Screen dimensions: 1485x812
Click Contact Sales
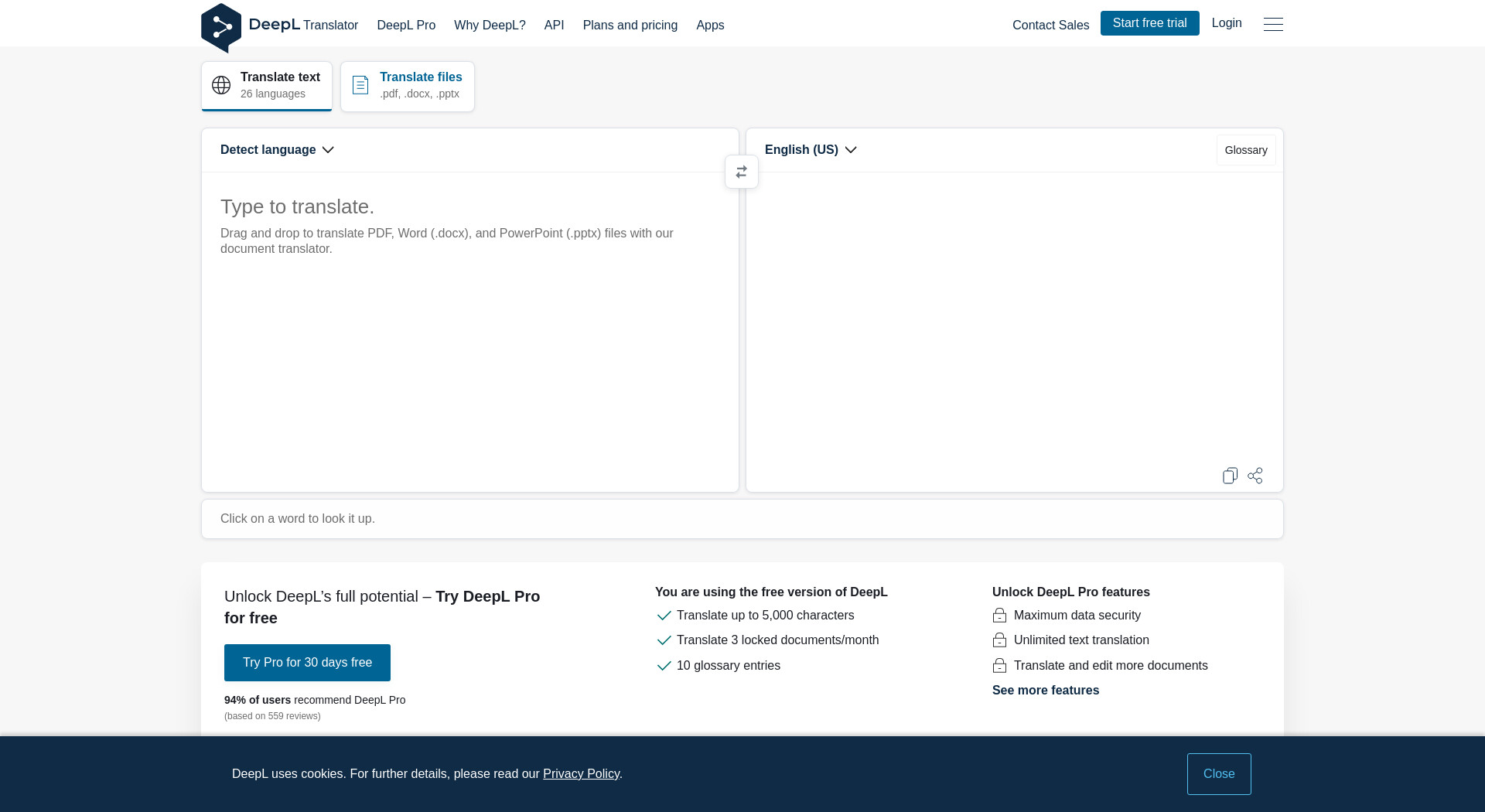click(1050, 25)
